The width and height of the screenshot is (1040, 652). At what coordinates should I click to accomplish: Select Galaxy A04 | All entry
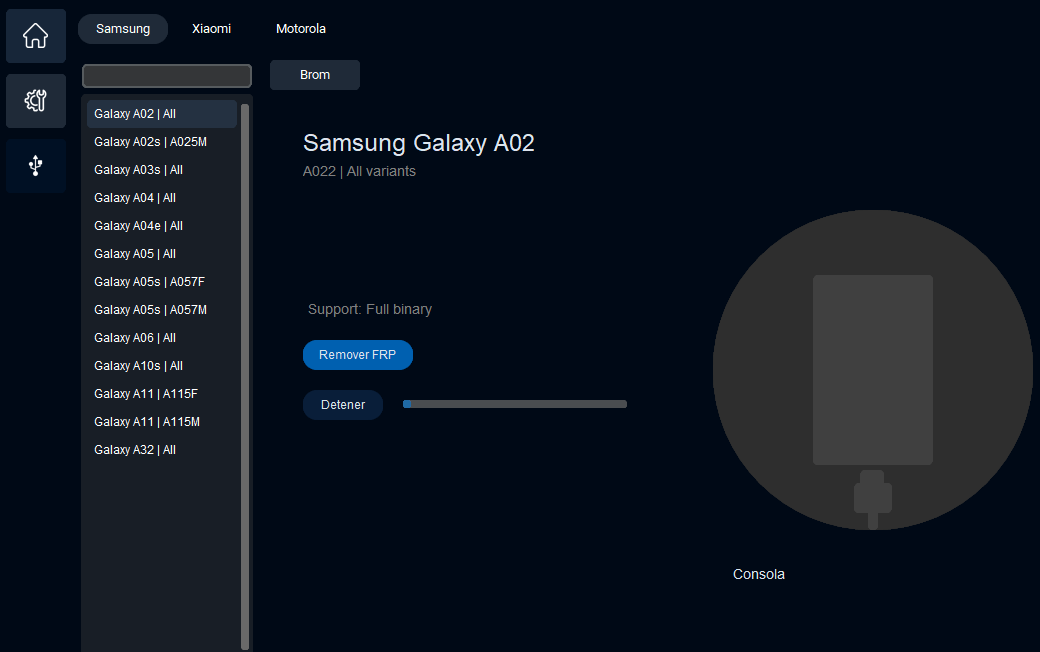(162, 198)
